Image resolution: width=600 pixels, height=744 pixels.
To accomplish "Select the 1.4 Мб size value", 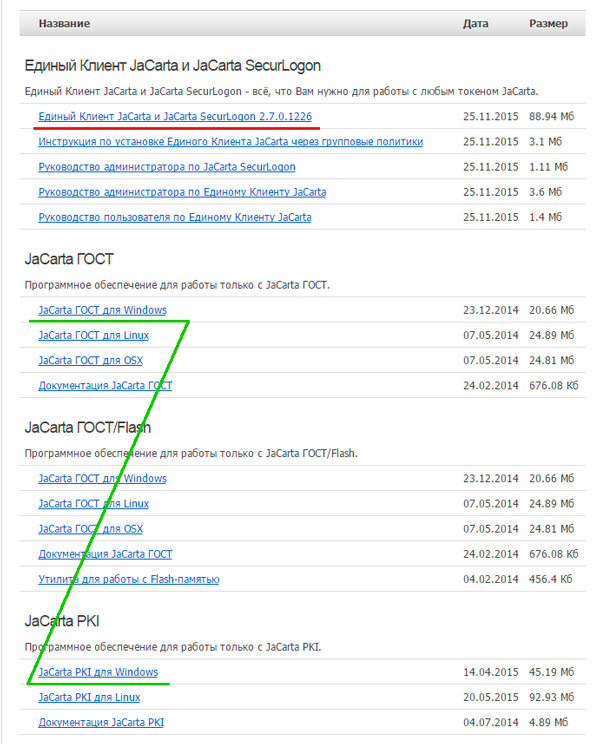I will 545,217.
